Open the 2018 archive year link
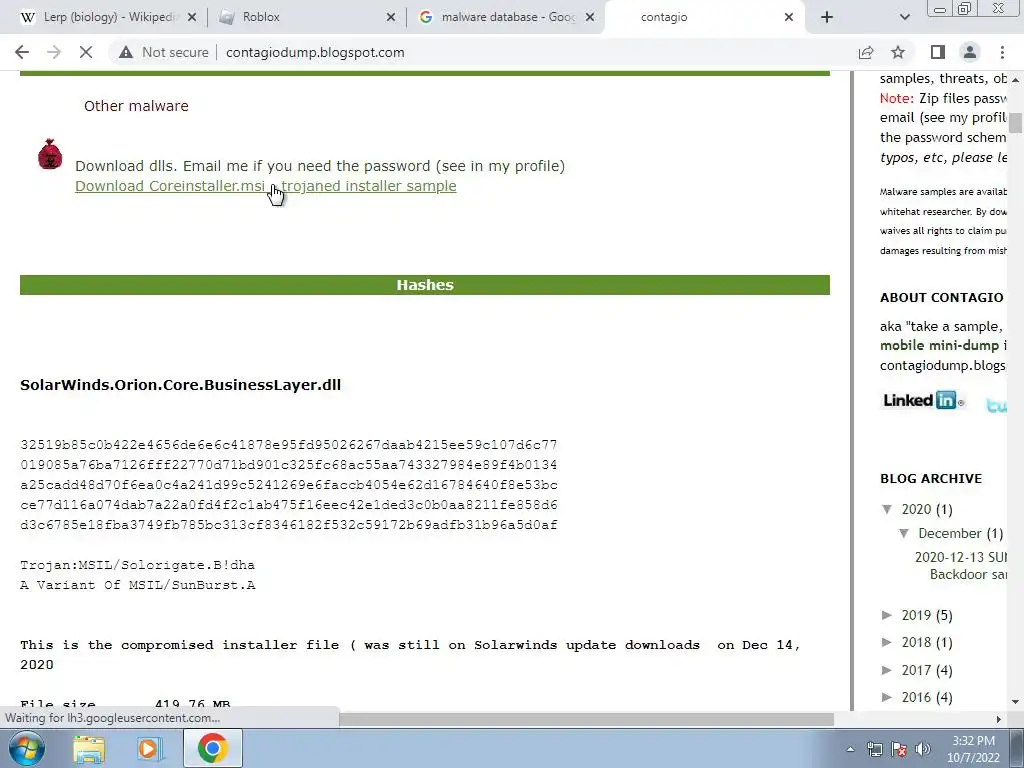The width and height of the screenshot is (1024, 768). (916, 643)
